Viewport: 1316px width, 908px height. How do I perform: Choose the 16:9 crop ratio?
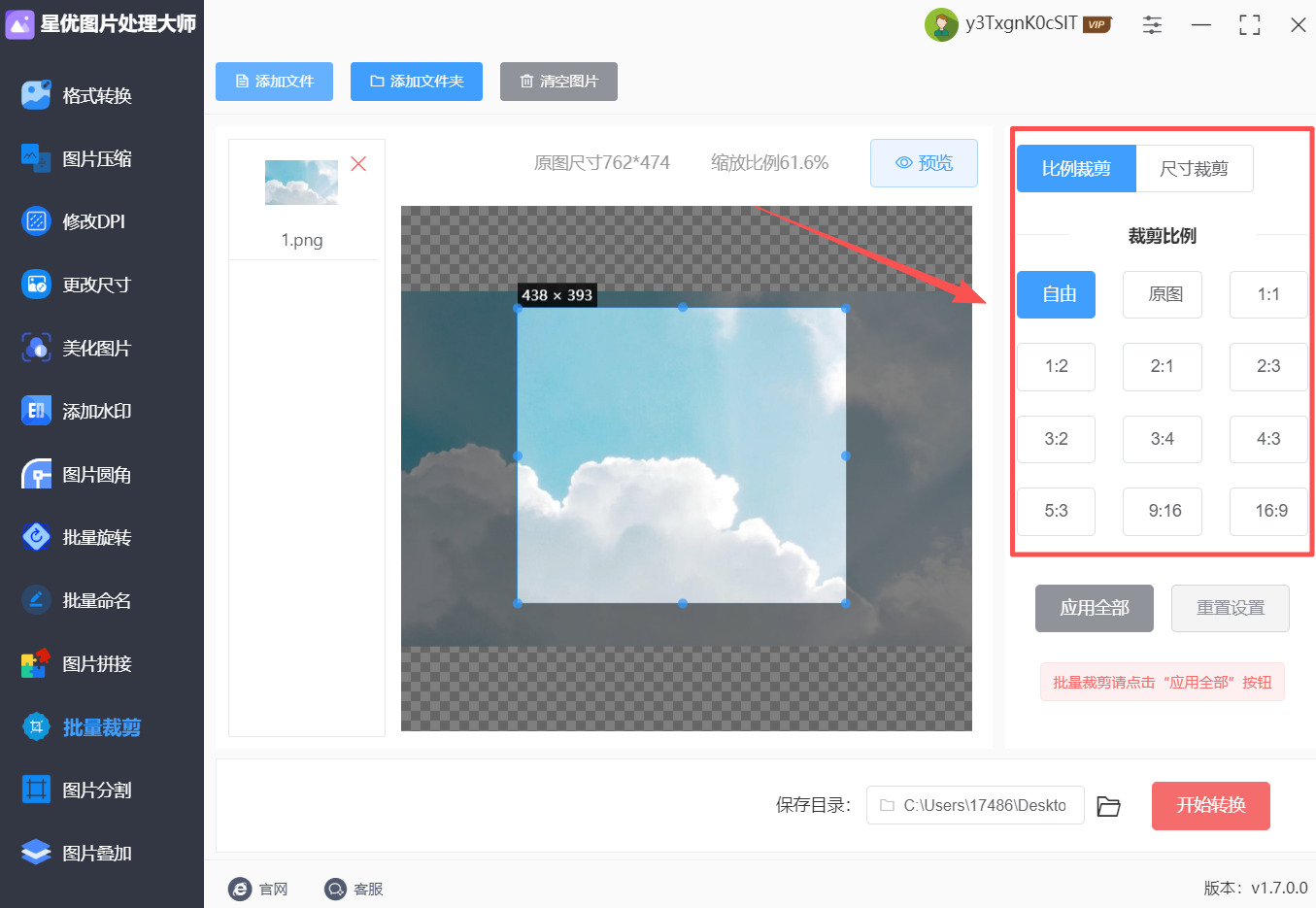click(x=1268, y=511)
